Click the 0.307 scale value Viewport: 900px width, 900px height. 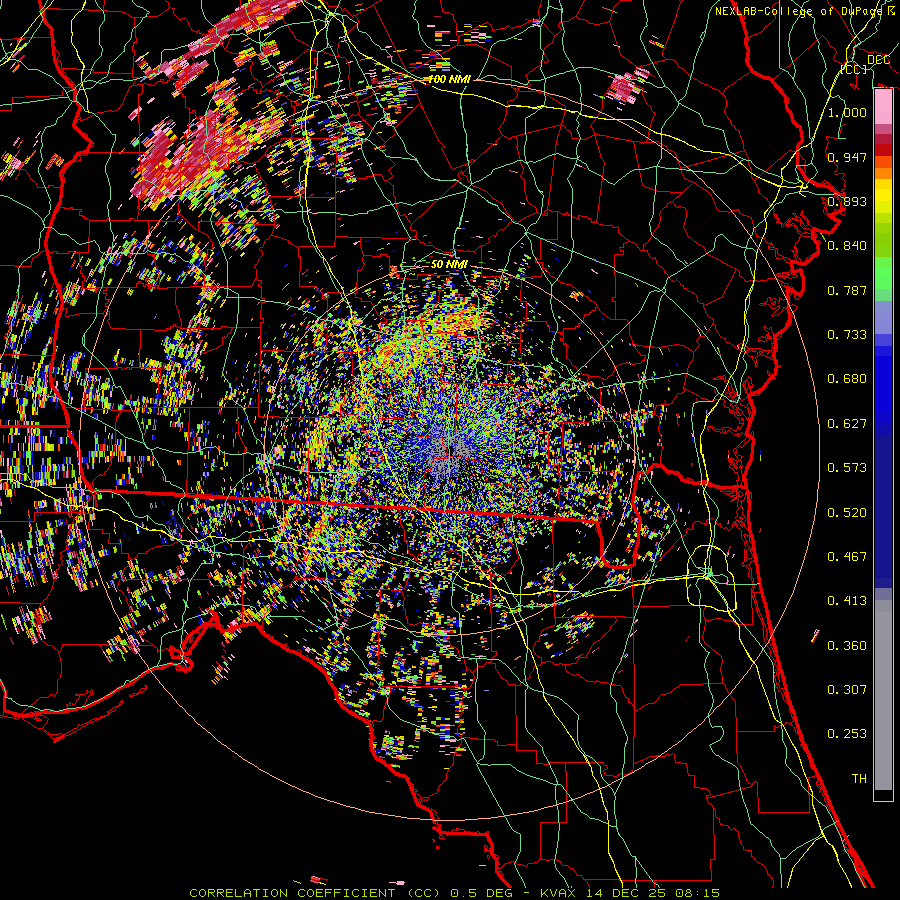(x=847, y=690)
